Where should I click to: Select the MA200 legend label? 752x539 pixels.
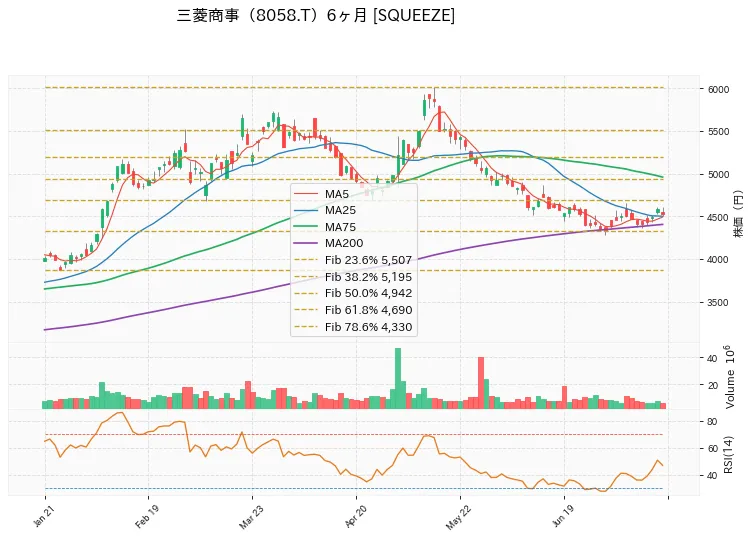click(344, 243)
